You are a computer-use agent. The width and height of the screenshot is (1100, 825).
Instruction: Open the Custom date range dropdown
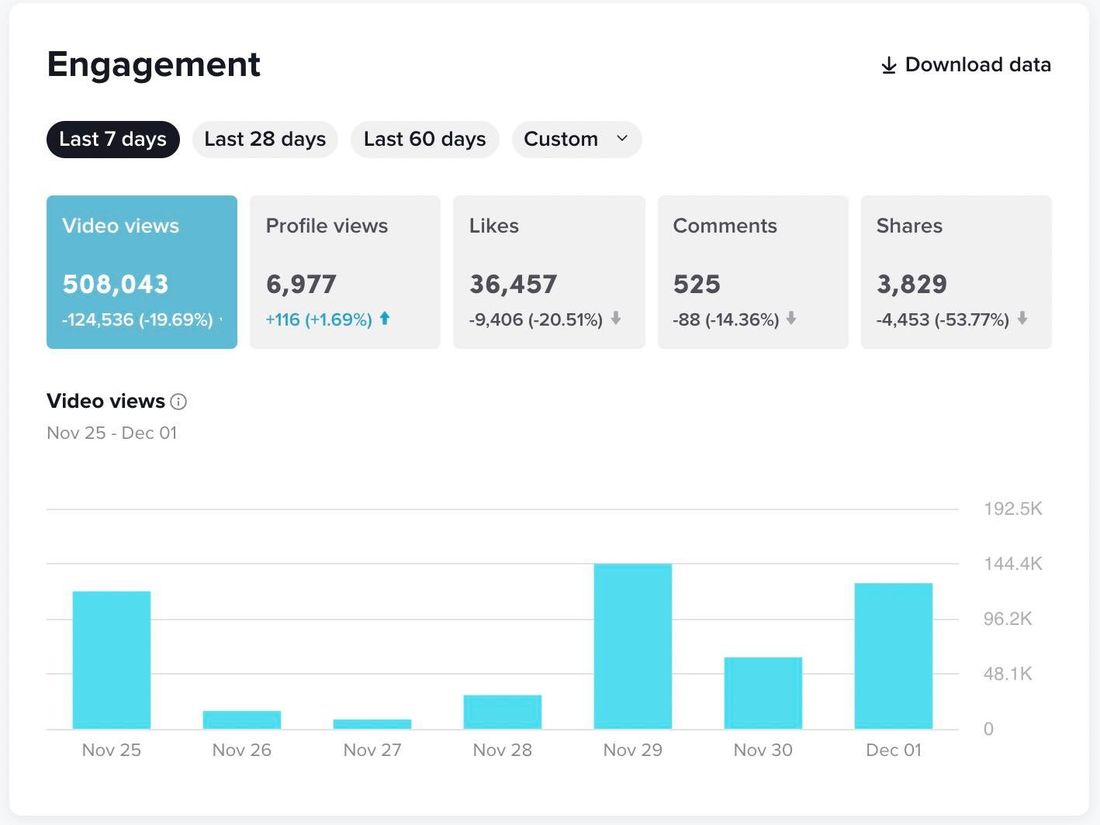pos(576,139)
